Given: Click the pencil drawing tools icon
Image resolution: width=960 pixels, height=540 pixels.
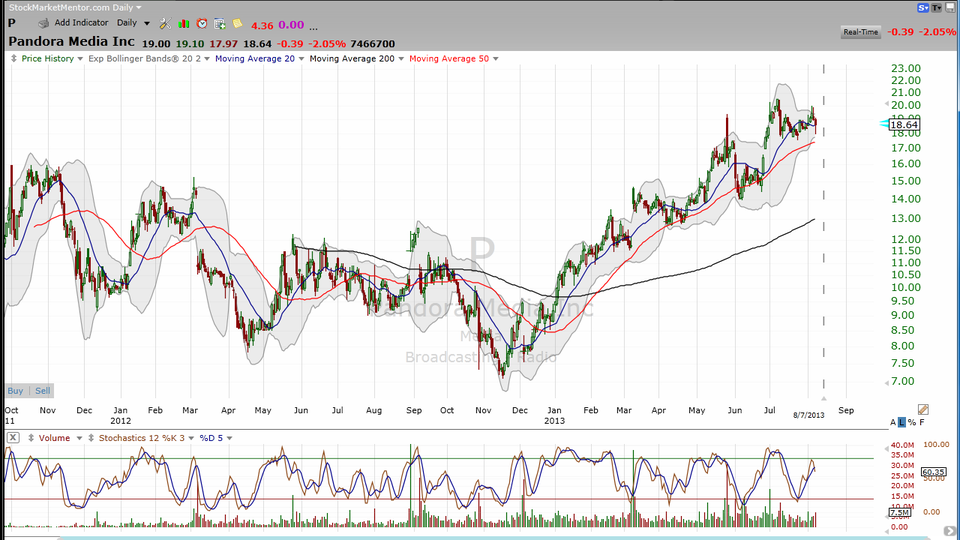Looking at the screenshot, I should (x=923, y=409).
